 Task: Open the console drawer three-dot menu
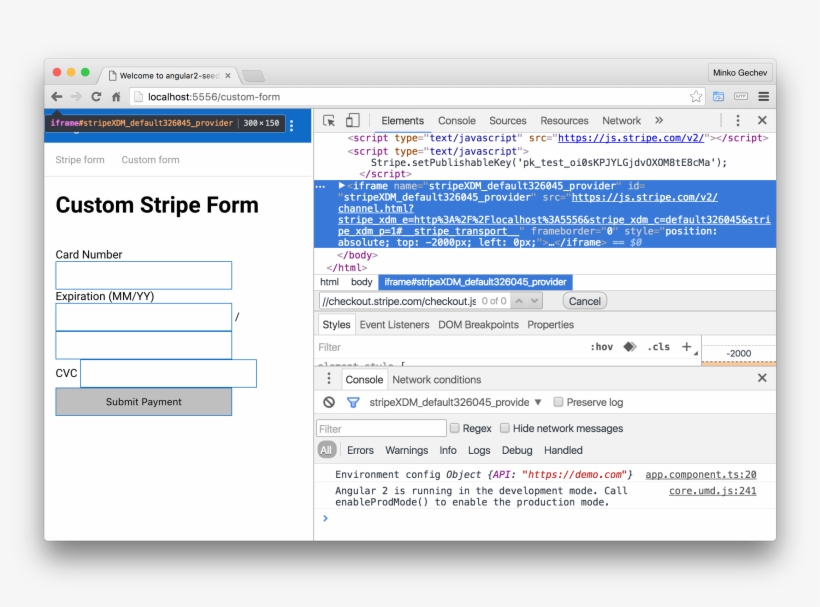click(329, 379)
